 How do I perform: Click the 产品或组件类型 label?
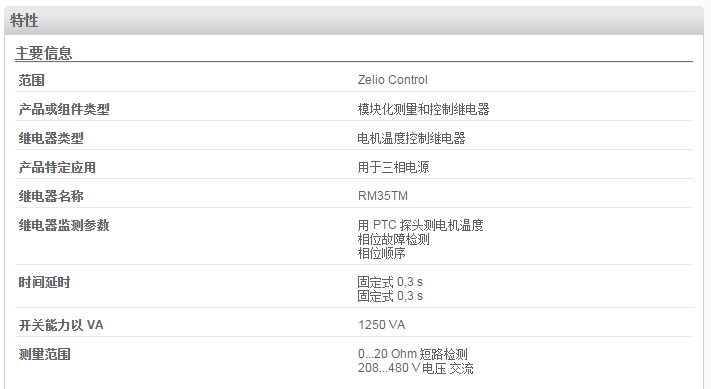point(64,109)
